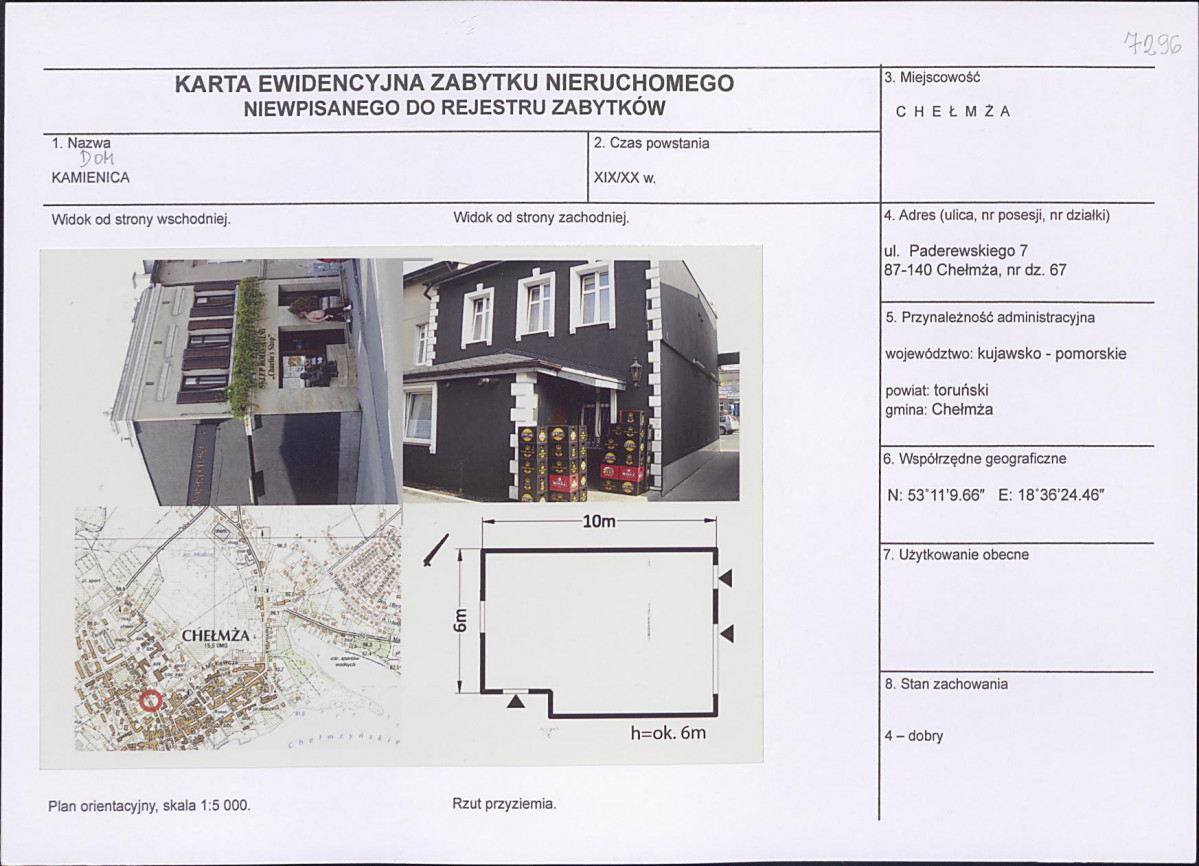Click the longitude "E: 18°36'24.46""

click(x=1051, y=495)
